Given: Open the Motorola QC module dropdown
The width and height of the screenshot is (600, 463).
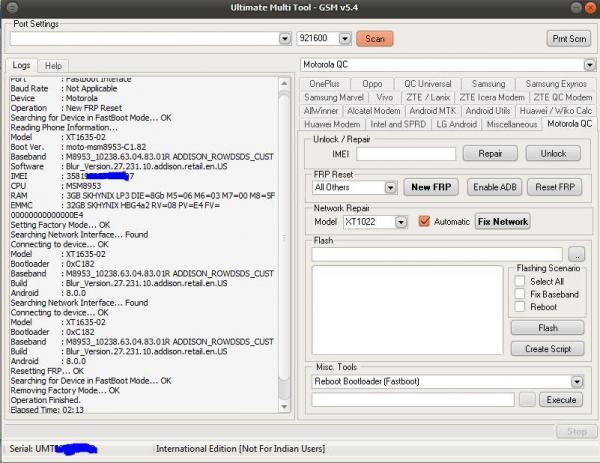Looking at the screenshot, I should click(x=590, y=65).
